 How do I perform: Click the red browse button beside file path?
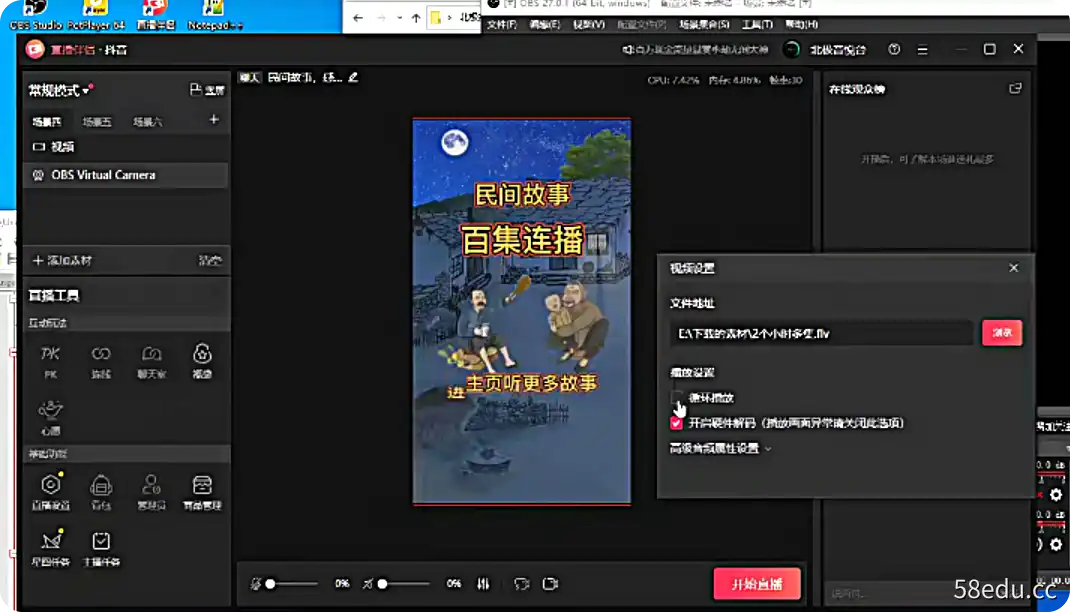click(x=1002, y=333)
